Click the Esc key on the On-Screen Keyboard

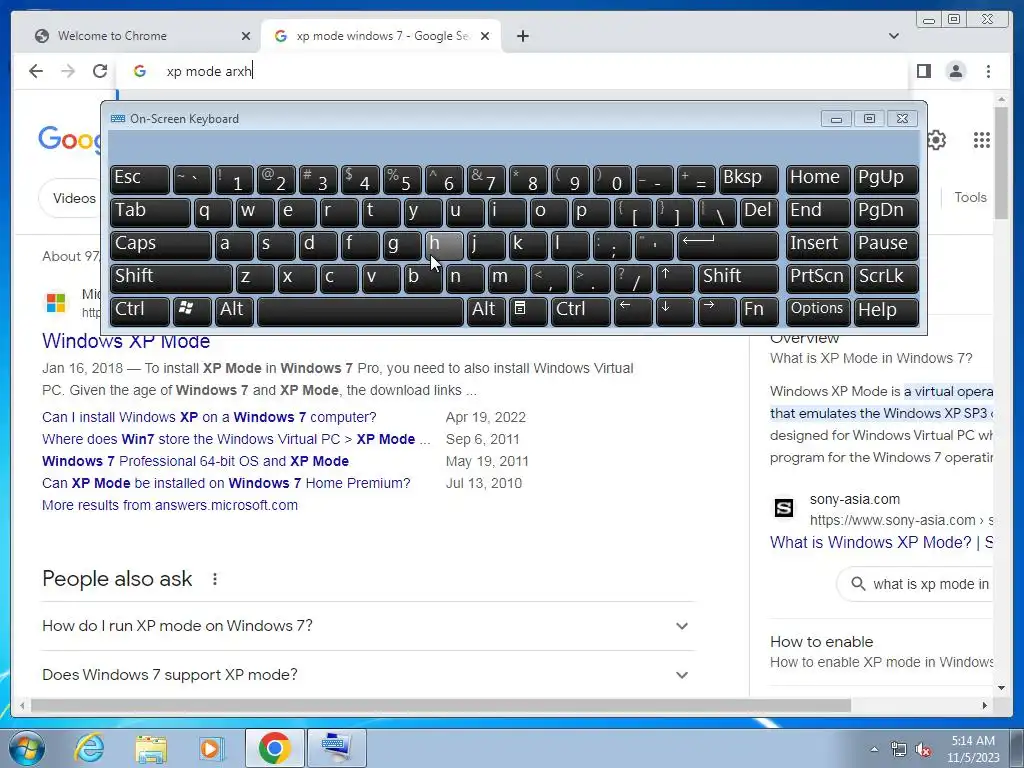[140, 179]
